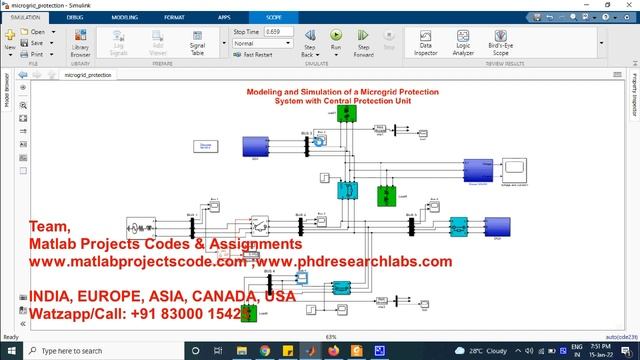Viewport: 640px width, 360px height.
Task: Undo via quick access toolbar arrow
Action: [549, 17]
